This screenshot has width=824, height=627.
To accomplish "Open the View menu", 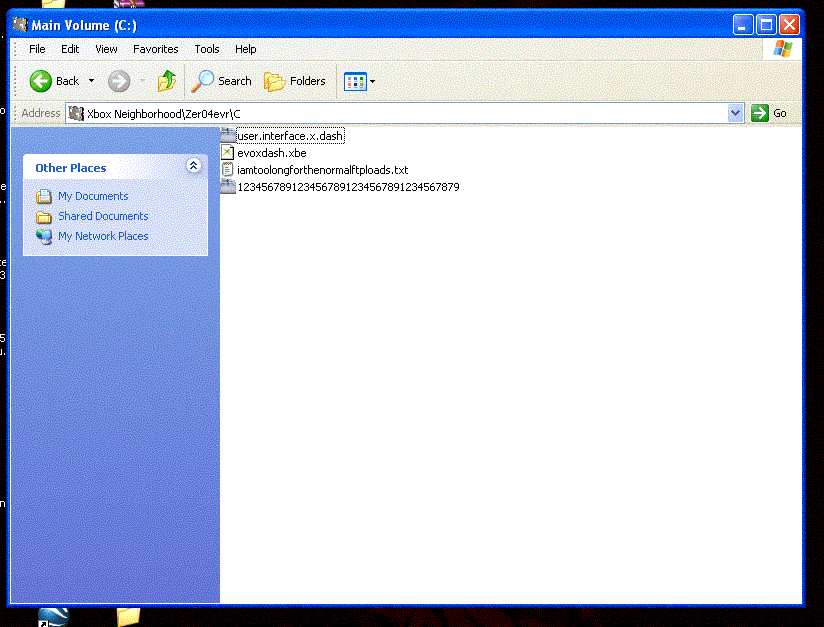I will (x=106, y=49).
